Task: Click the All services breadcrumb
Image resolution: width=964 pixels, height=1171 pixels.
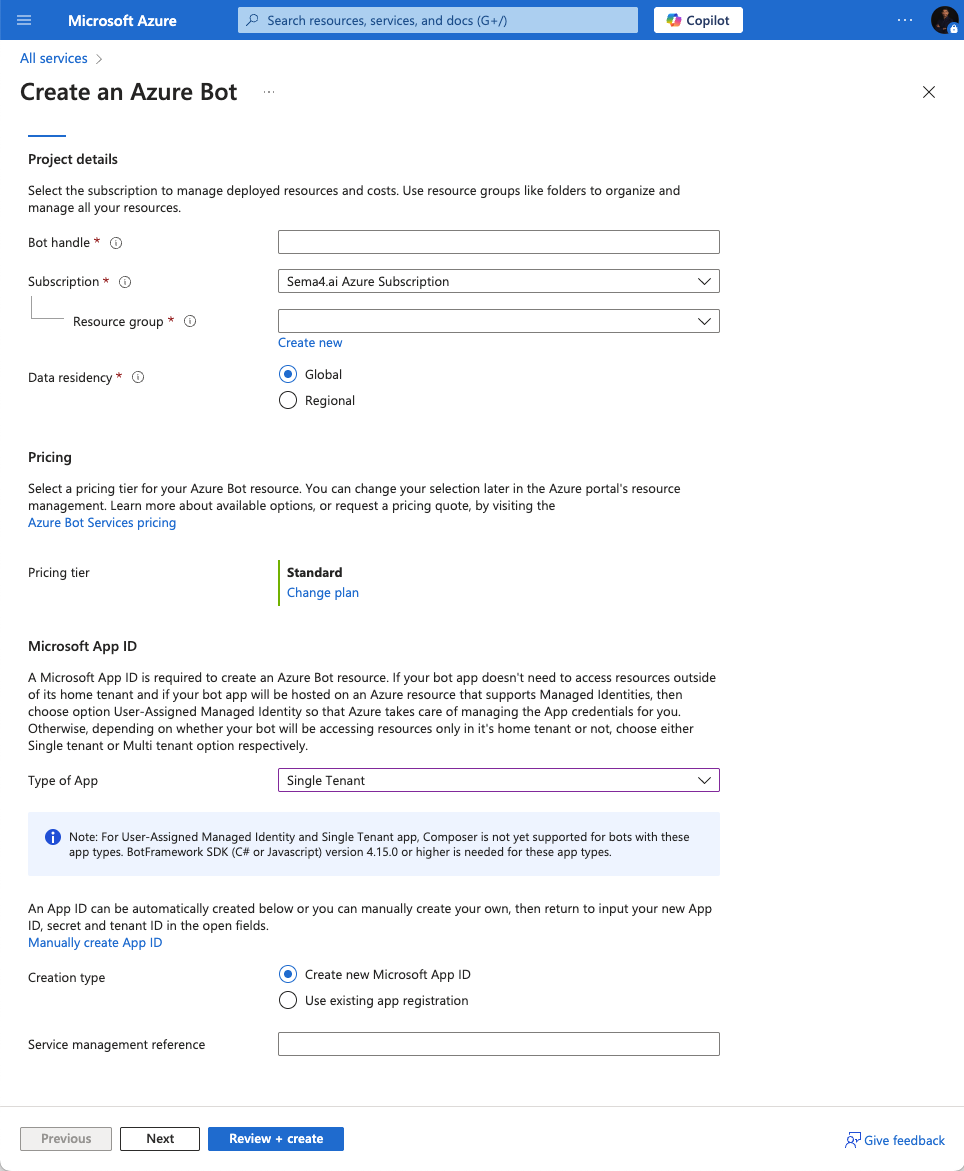Action: point(54,58)
